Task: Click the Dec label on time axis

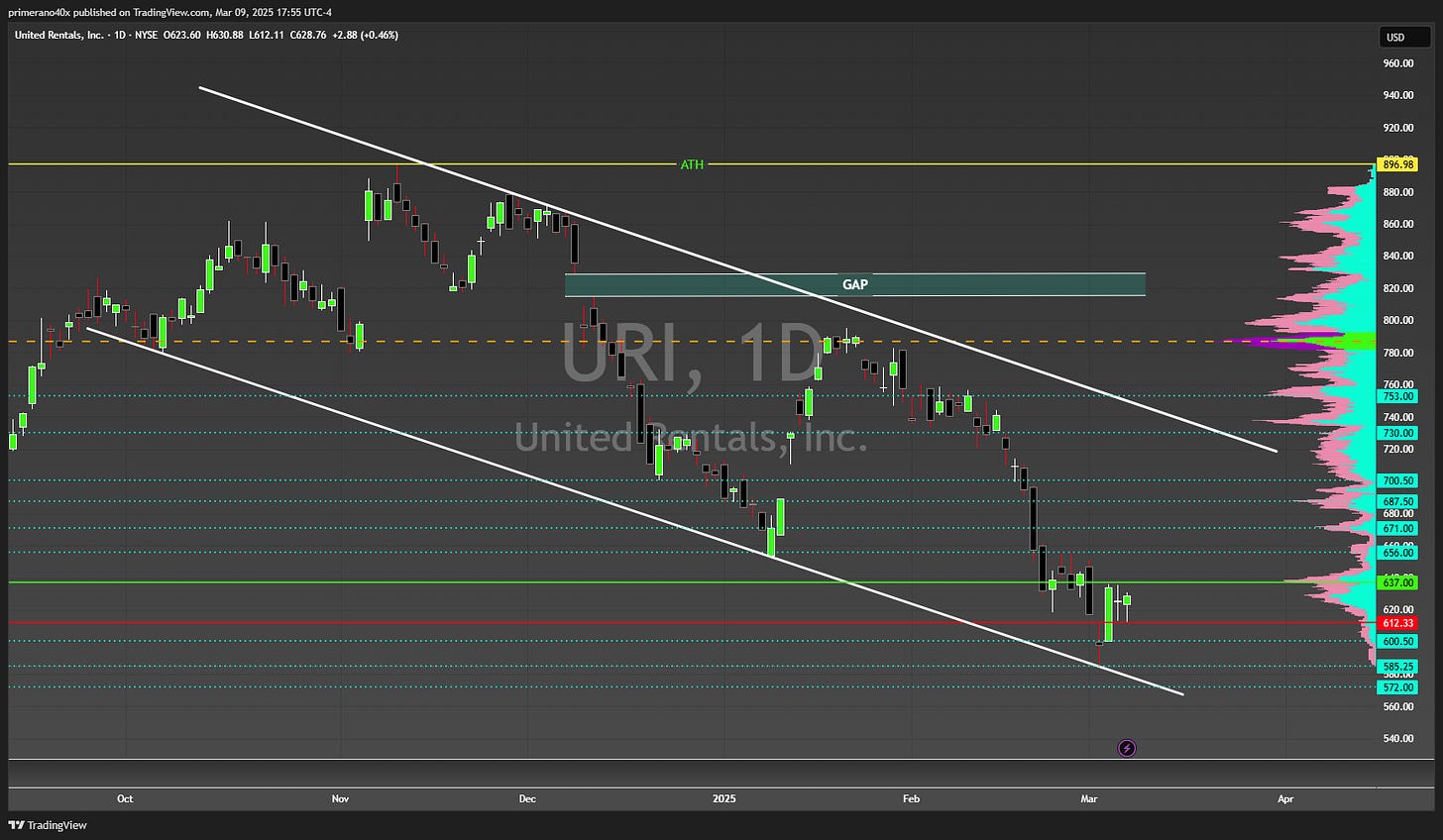Action: pyautogui.click(x=526, y=798)
